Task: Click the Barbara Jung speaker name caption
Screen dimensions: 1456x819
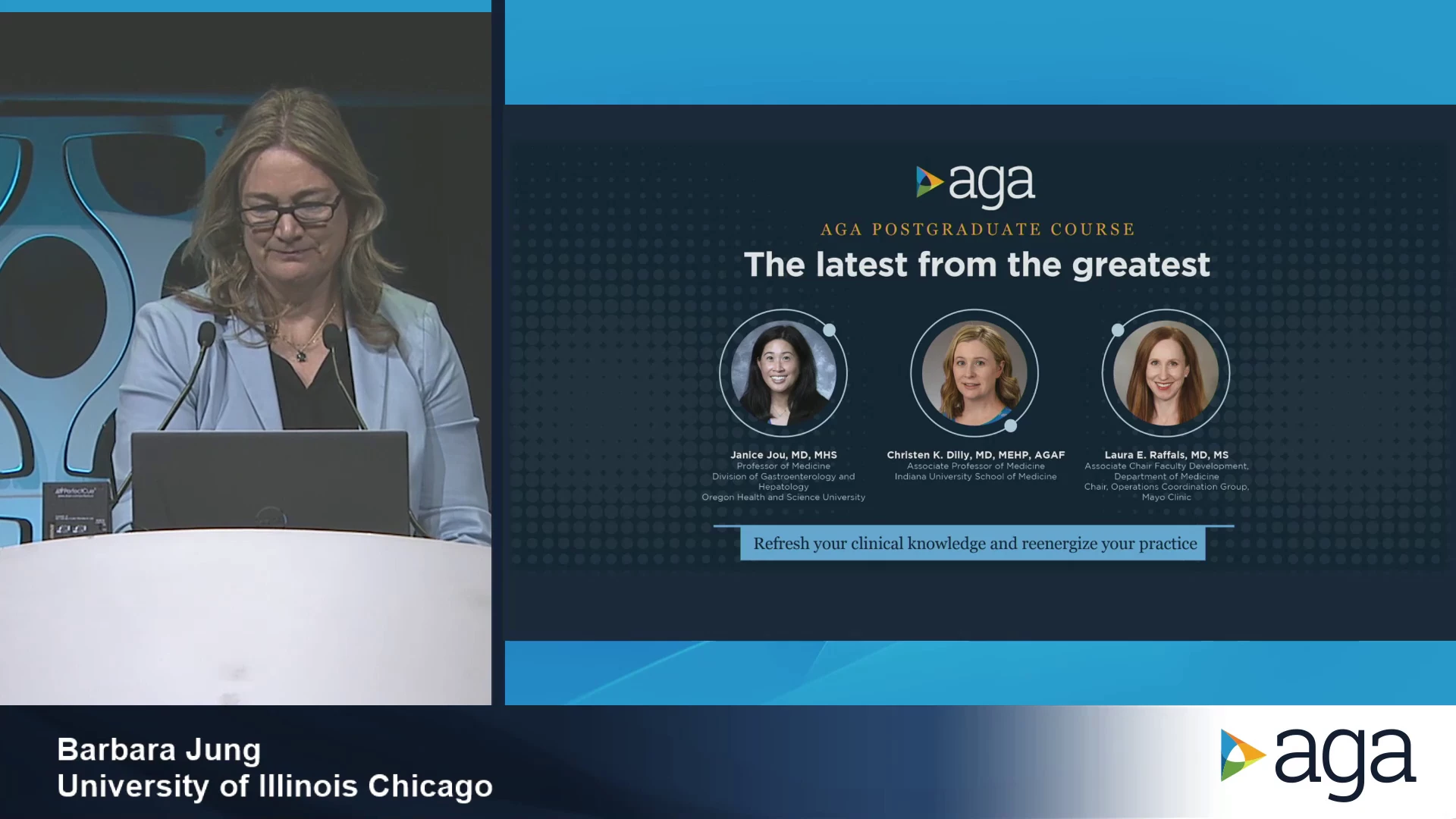Action: [x=159, y=749]
